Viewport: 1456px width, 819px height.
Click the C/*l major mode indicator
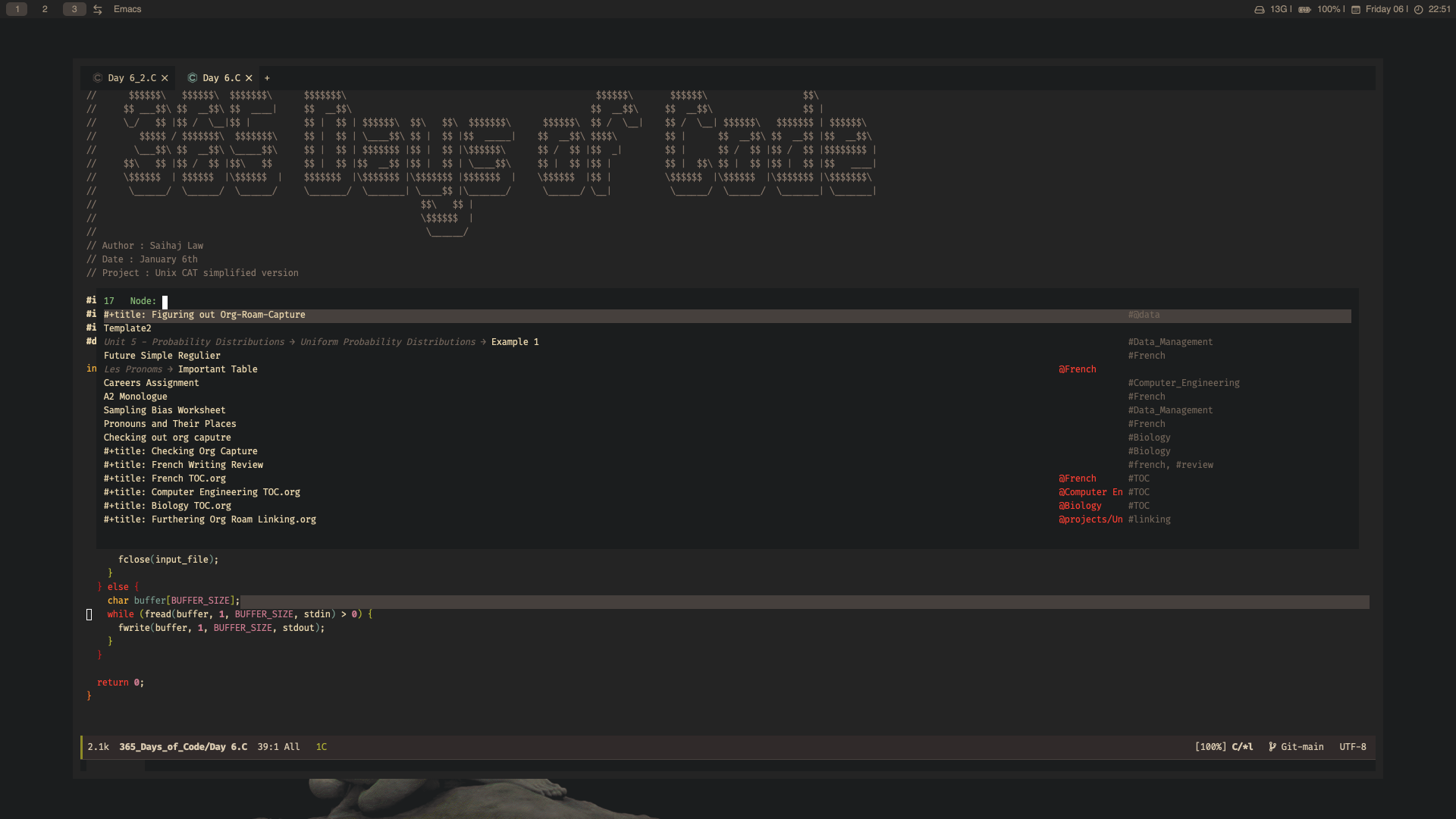coord(1242,747)
